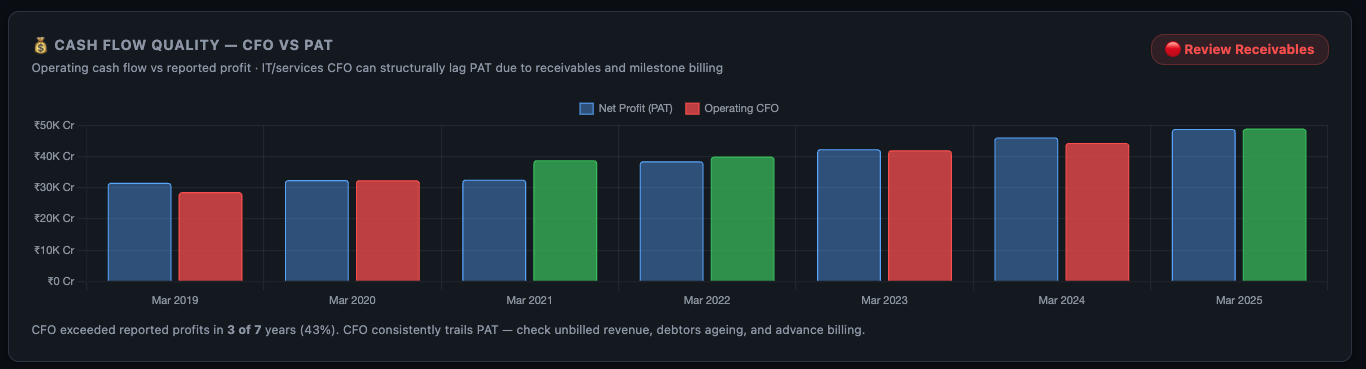Viewport: 1366px width, 369px height.
Task: Click the money bag icon in title
Action: [x=40, y=46]
